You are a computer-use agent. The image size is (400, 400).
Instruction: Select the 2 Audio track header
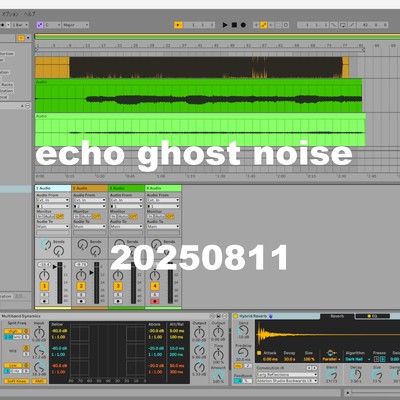pos(90,188)
